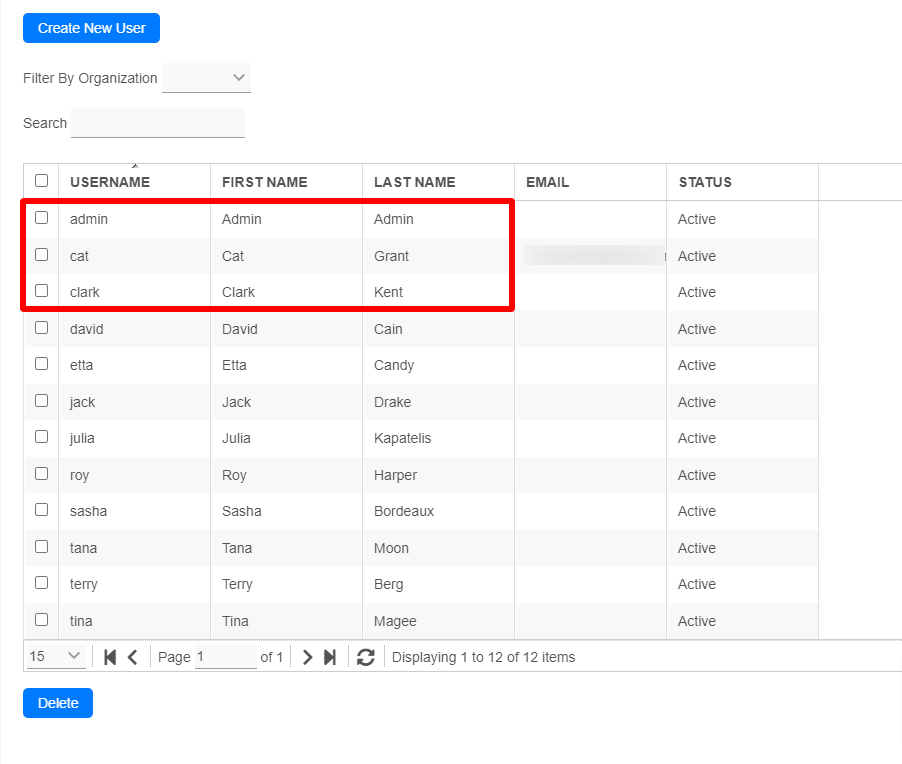Sort by the Username column header

click(110, 182)
